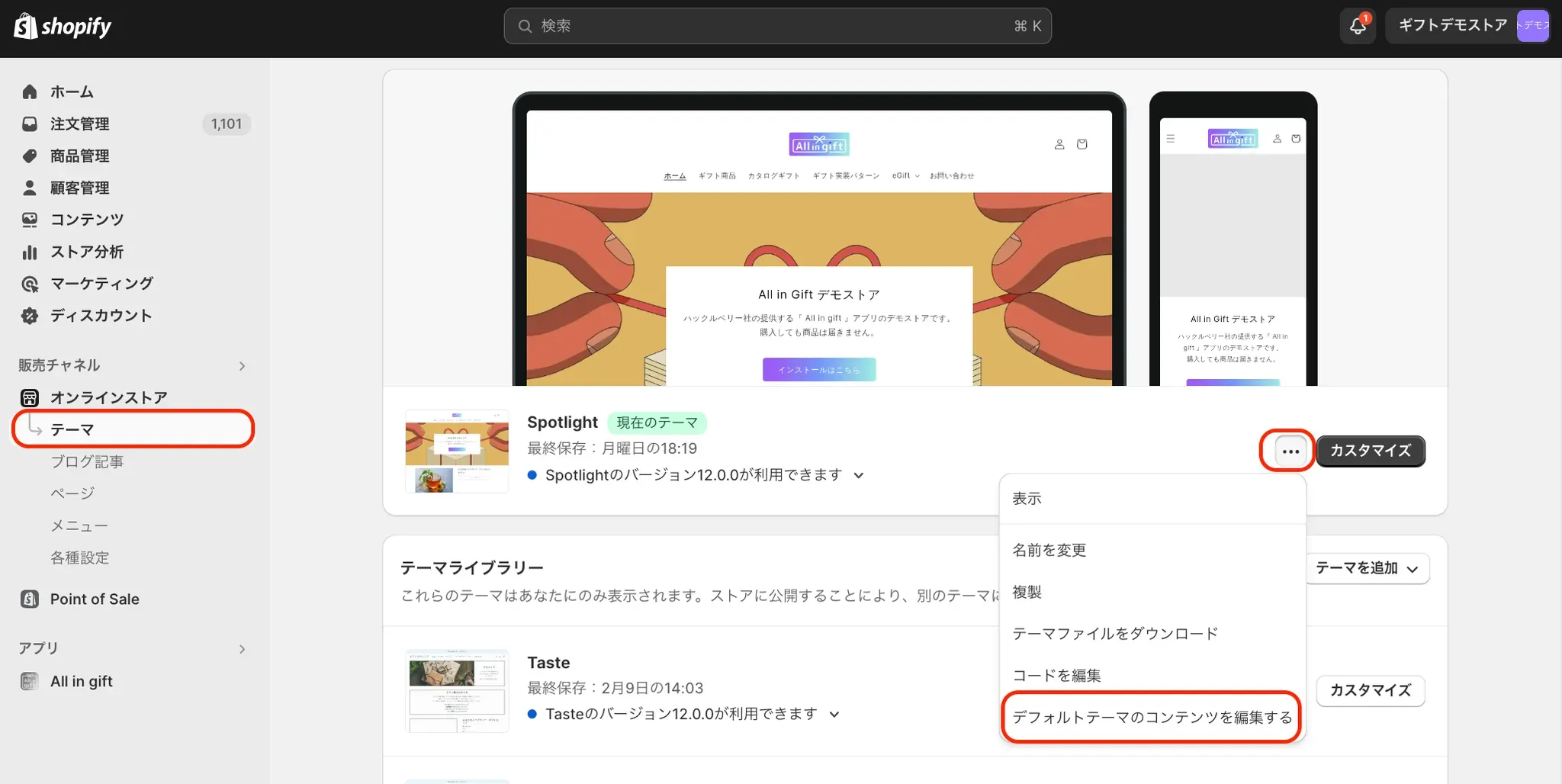Click the 注文管理 inbox icon
Screen dimensions: 1562x784
[30, 124]
